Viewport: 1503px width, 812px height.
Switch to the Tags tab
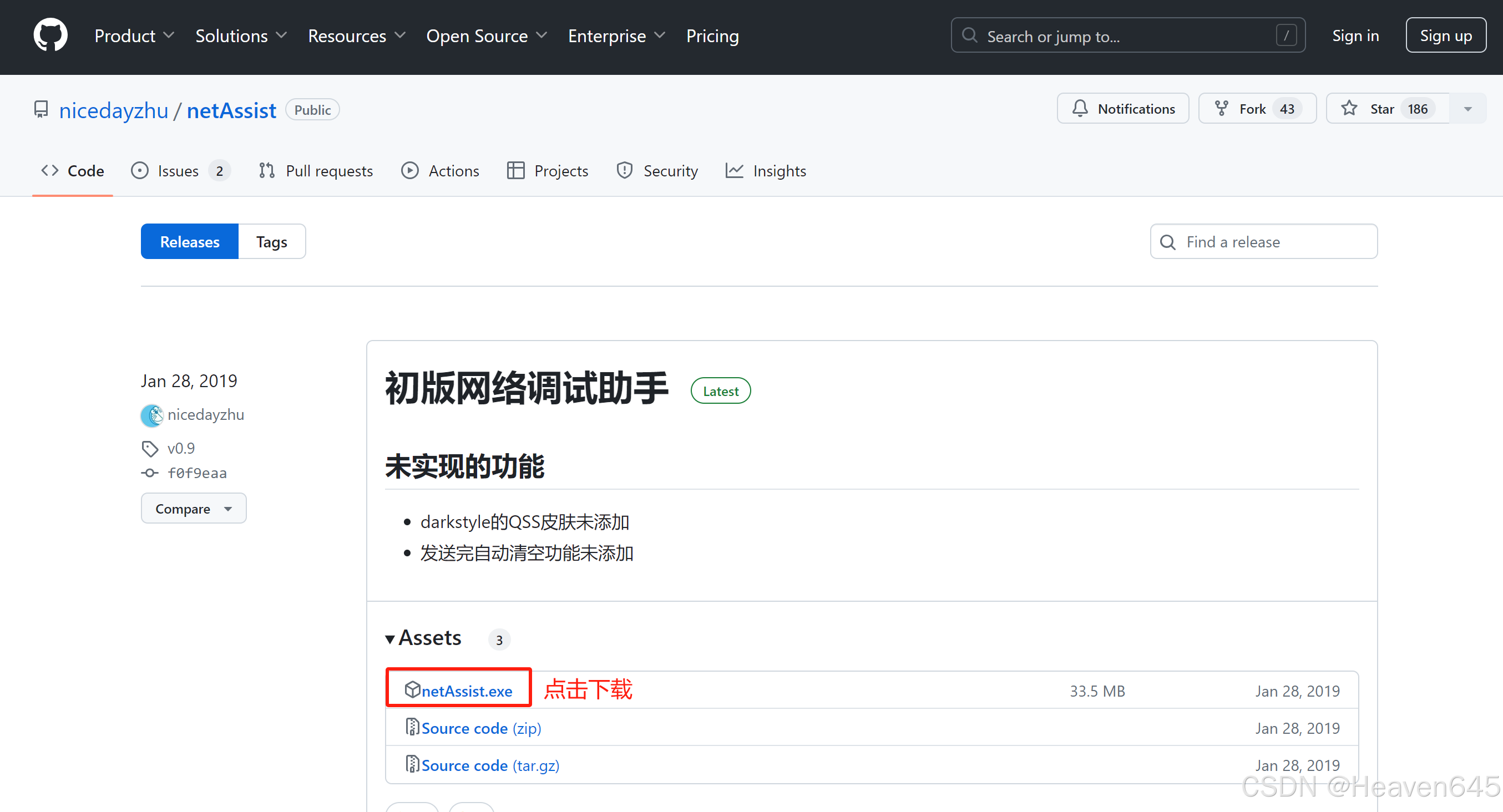click(271, 241)
